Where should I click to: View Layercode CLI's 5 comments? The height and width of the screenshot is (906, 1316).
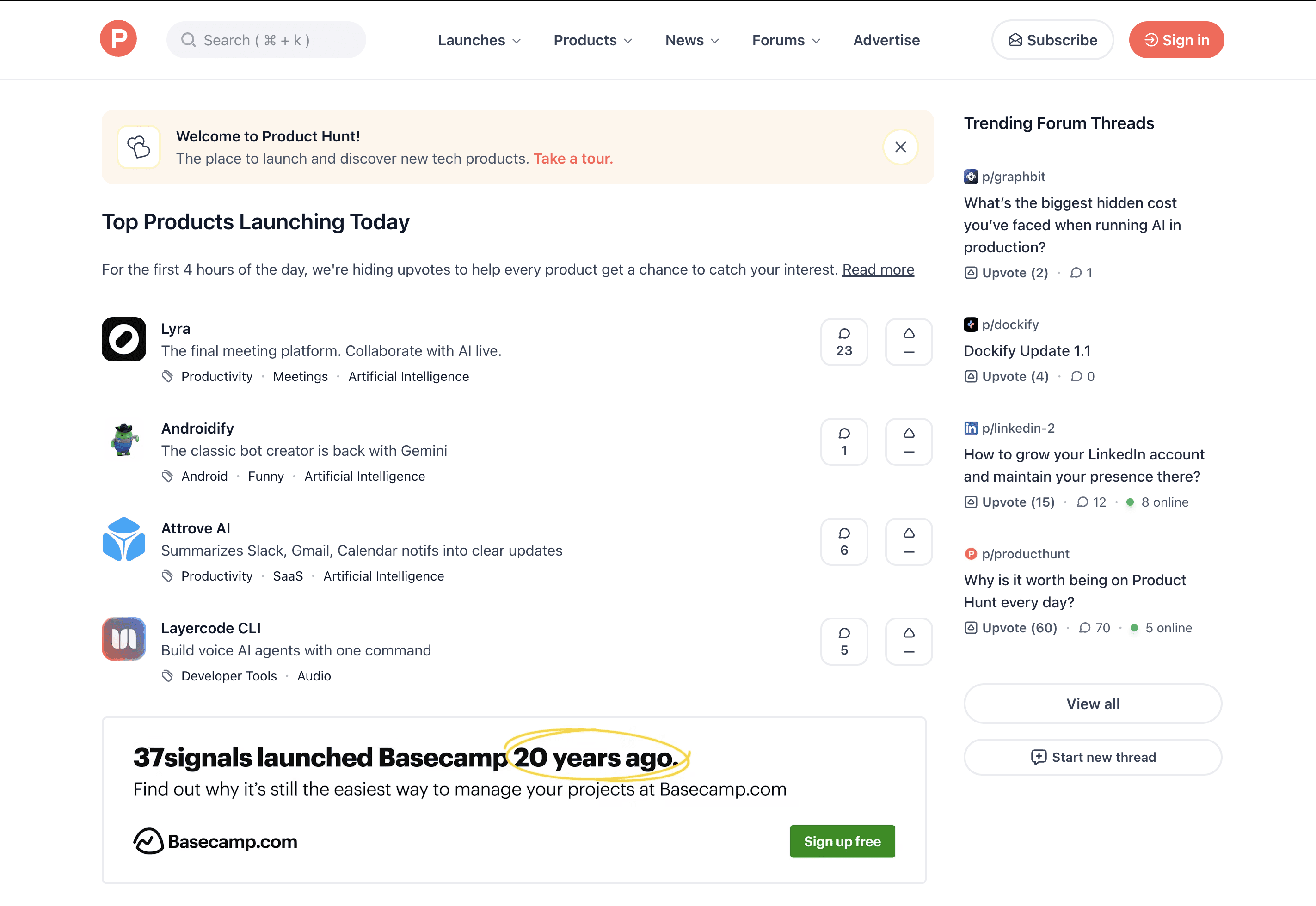click(x=843, y=642)
